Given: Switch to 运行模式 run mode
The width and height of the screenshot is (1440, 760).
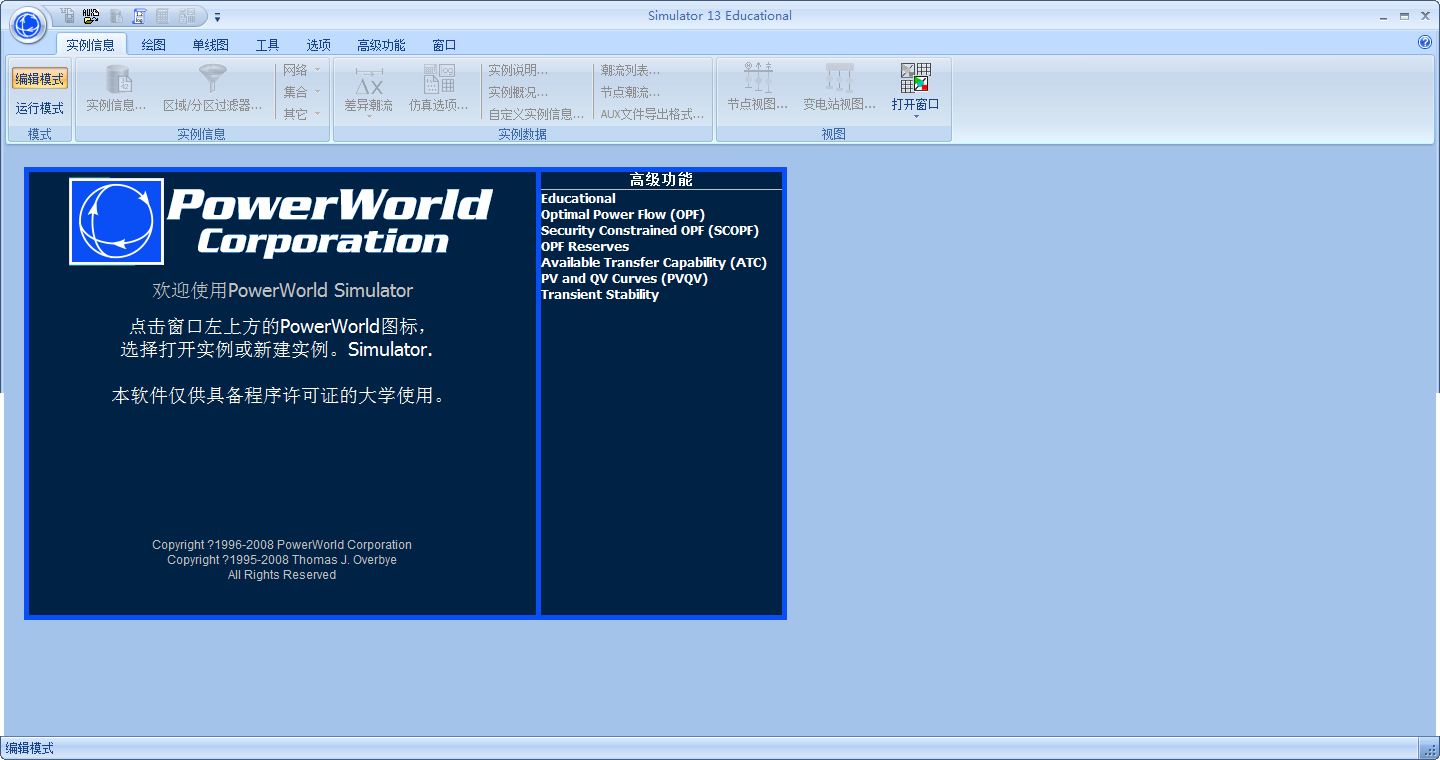Looking at the screenshot, I should pos(40,108).
